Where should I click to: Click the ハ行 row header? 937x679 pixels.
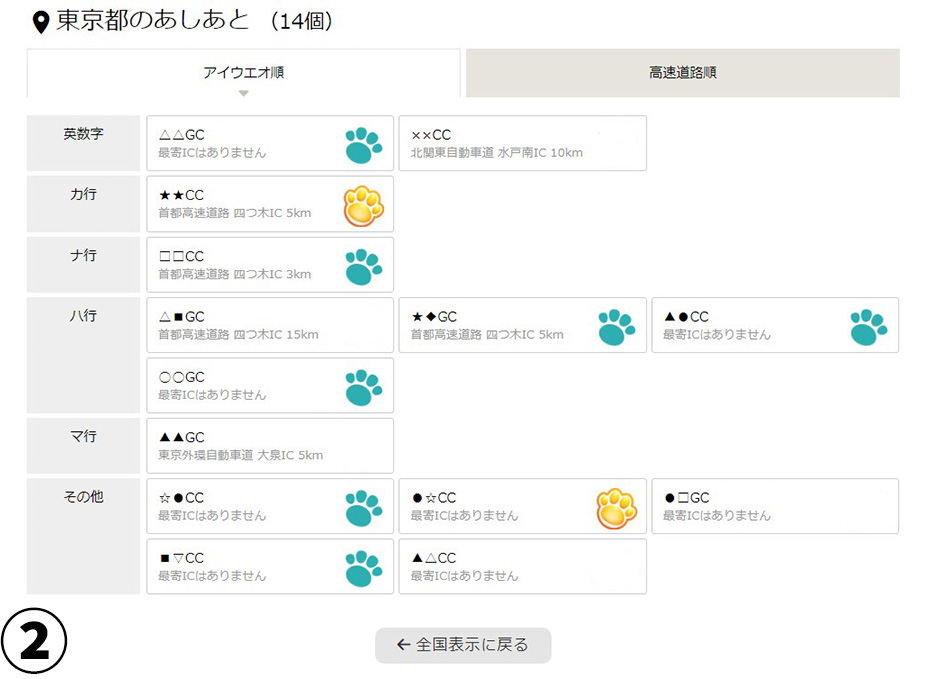[x=83, y=316]
